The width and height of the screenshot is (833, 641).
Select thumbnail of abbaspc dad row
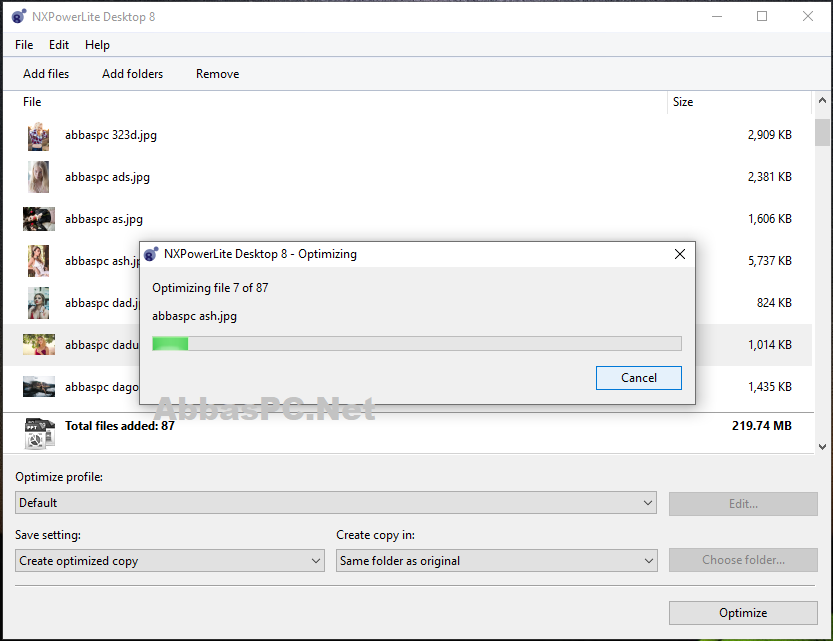click(x=39, y=303)
